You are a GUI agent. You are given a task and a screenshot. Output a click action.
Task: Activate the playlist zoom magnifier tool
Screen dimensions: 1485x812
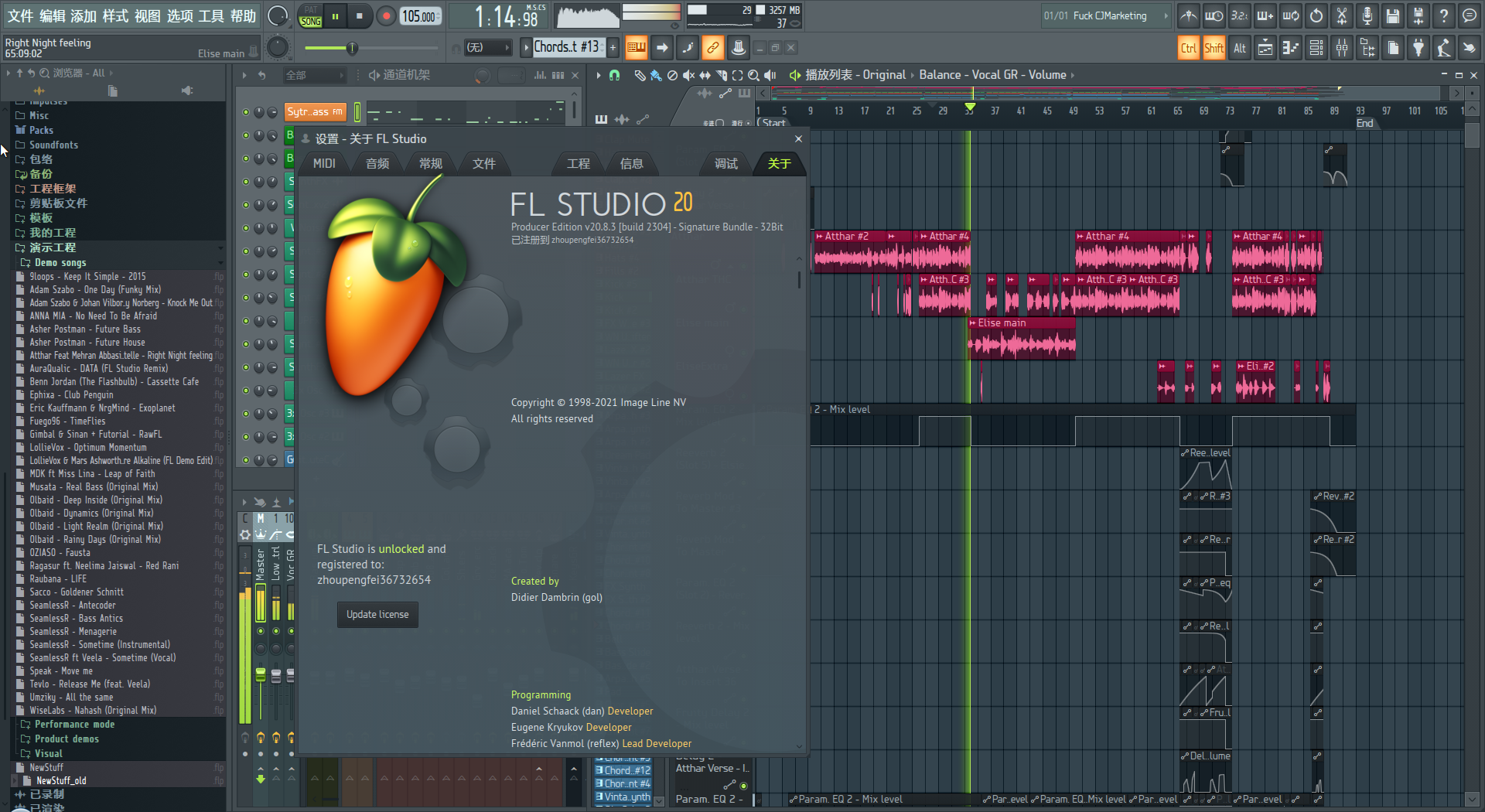(753, 75)
